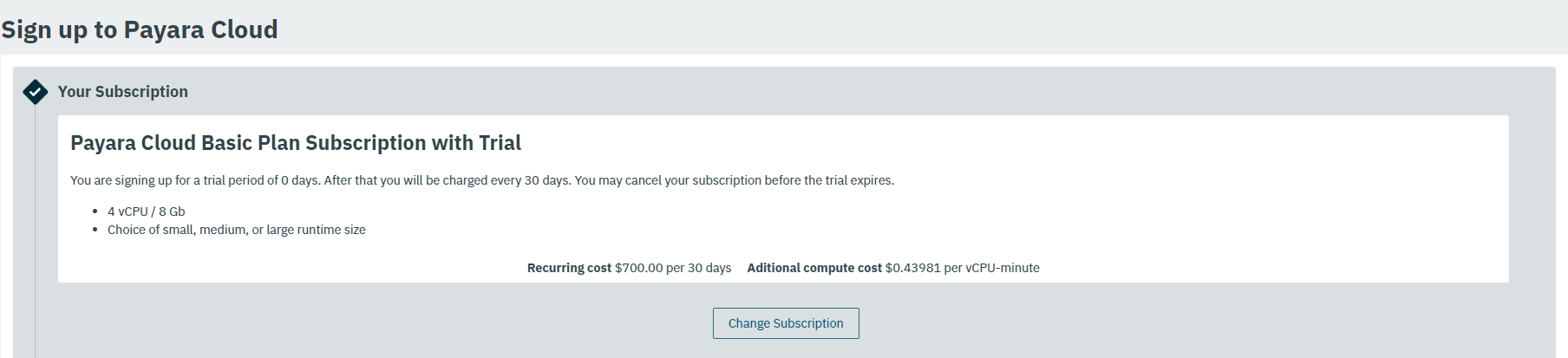Click the runtime size choice bullet item
The width and height of the screenshot is (1568, 358).
click(x=237, y=230)
